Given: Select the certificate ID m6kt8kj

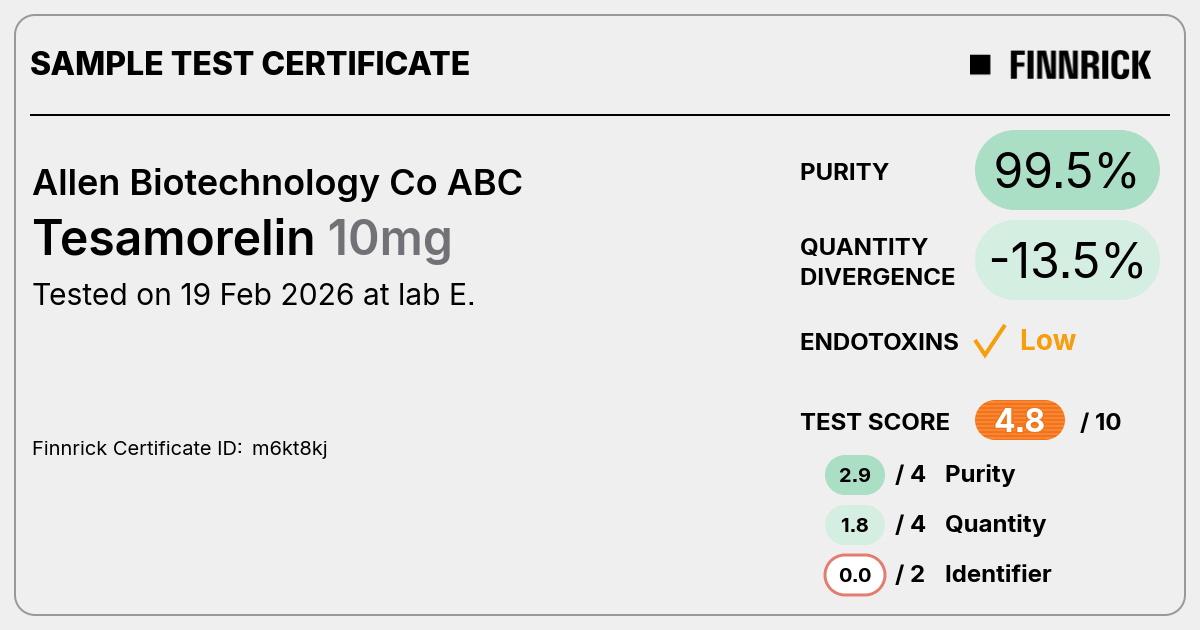Looking at the screenshot, I should pyautogui.click(x=289, y=448).
